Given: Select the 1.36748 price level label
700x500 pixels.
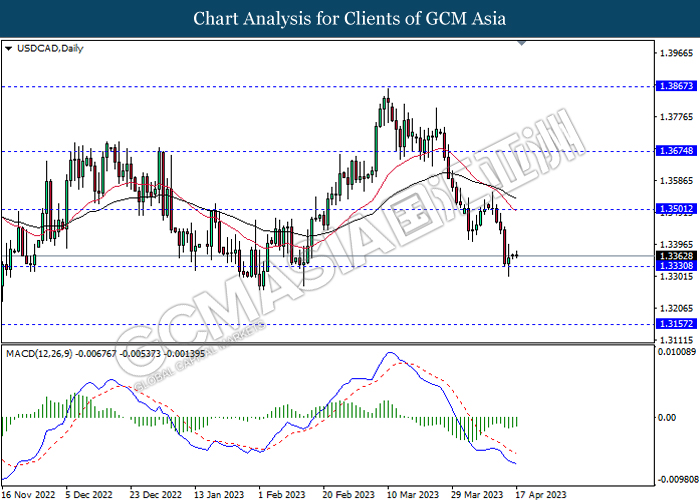Looking at the screenshot, I should [x=676, y=151].
